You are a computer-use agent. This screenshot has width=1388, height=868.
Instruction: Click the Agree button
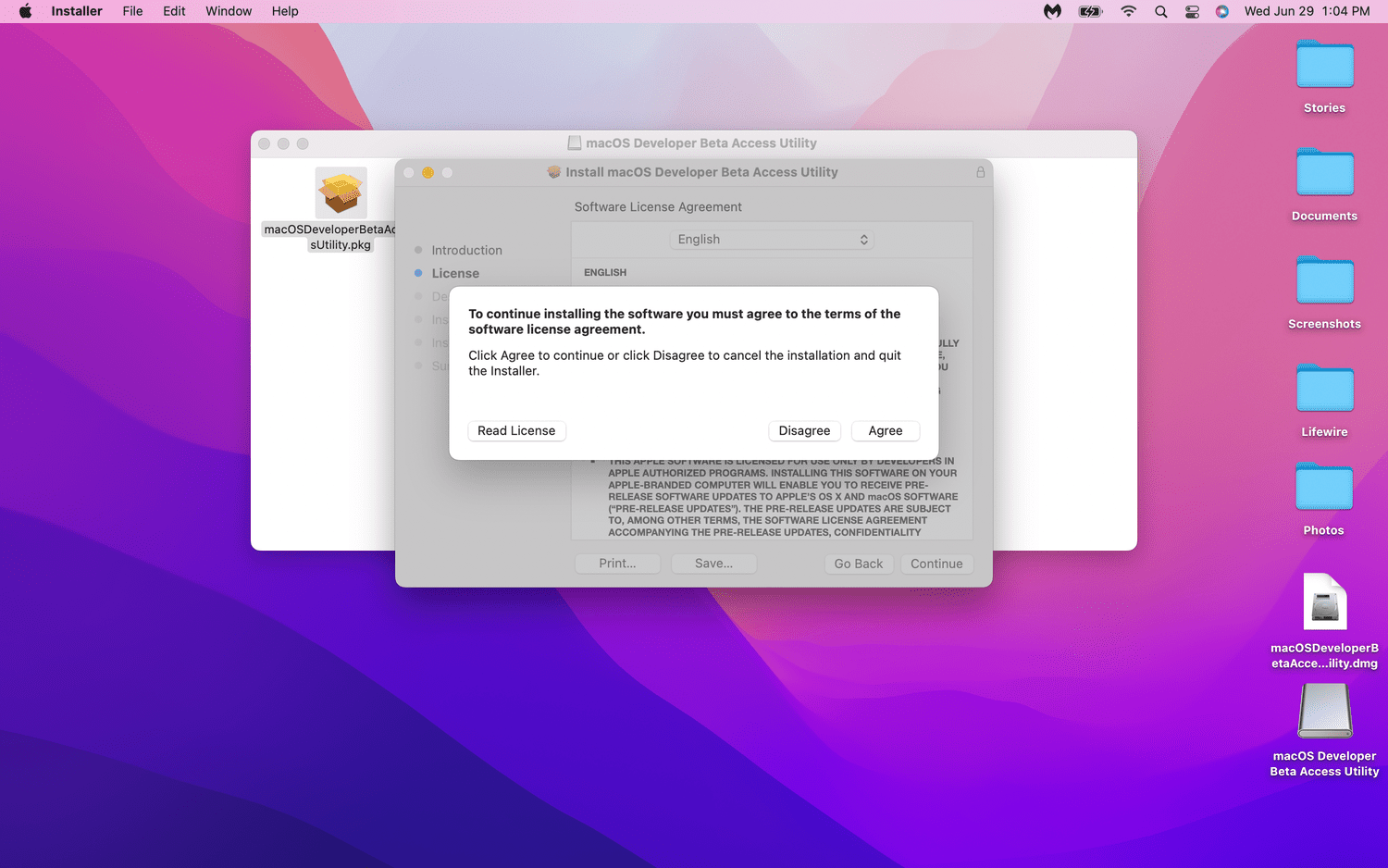click(886, 431)
